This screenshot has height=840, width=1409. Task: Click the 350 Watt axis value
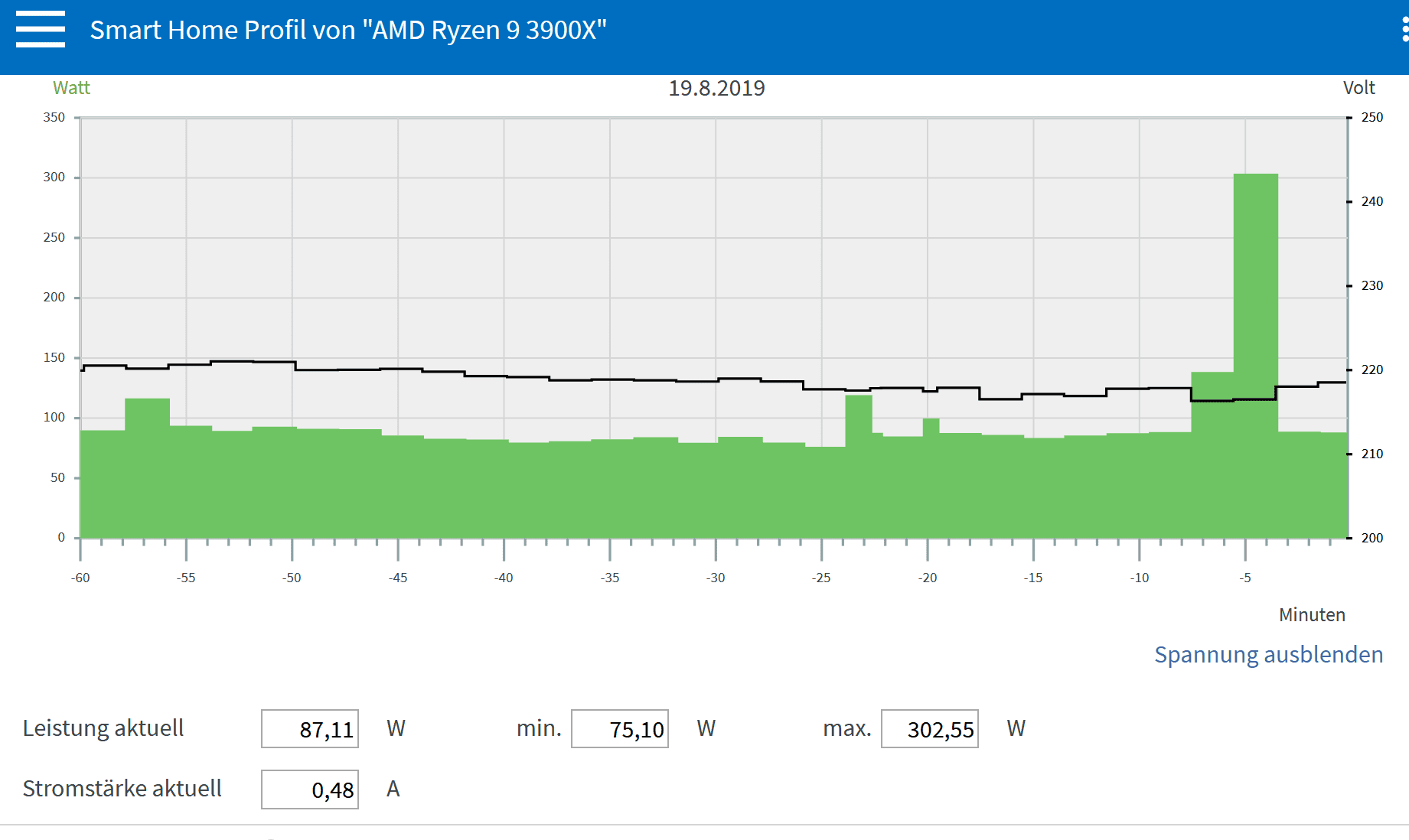click(54, 117)
